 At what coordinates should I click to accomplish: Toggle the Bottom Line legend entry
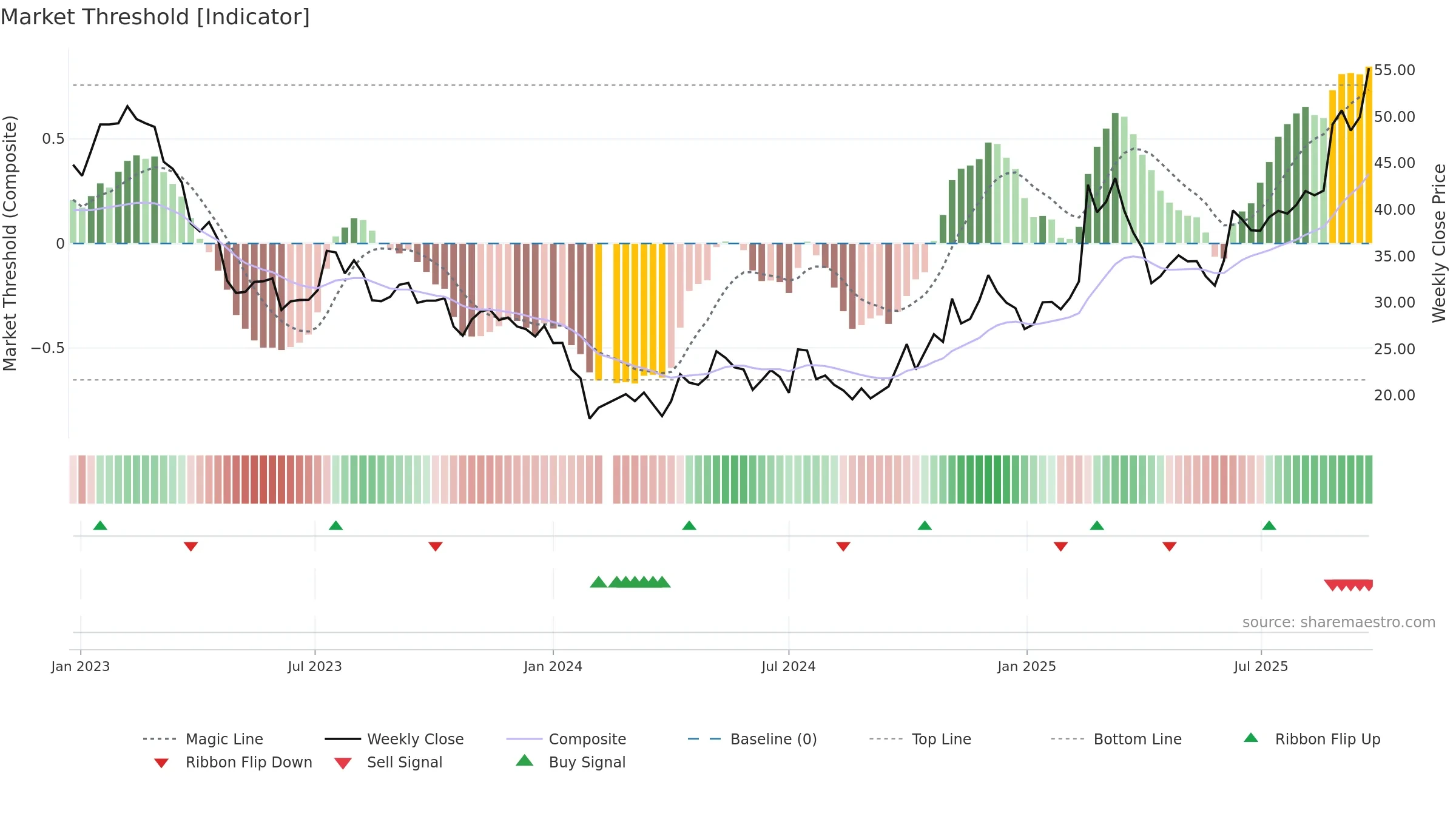point(1116,739)
